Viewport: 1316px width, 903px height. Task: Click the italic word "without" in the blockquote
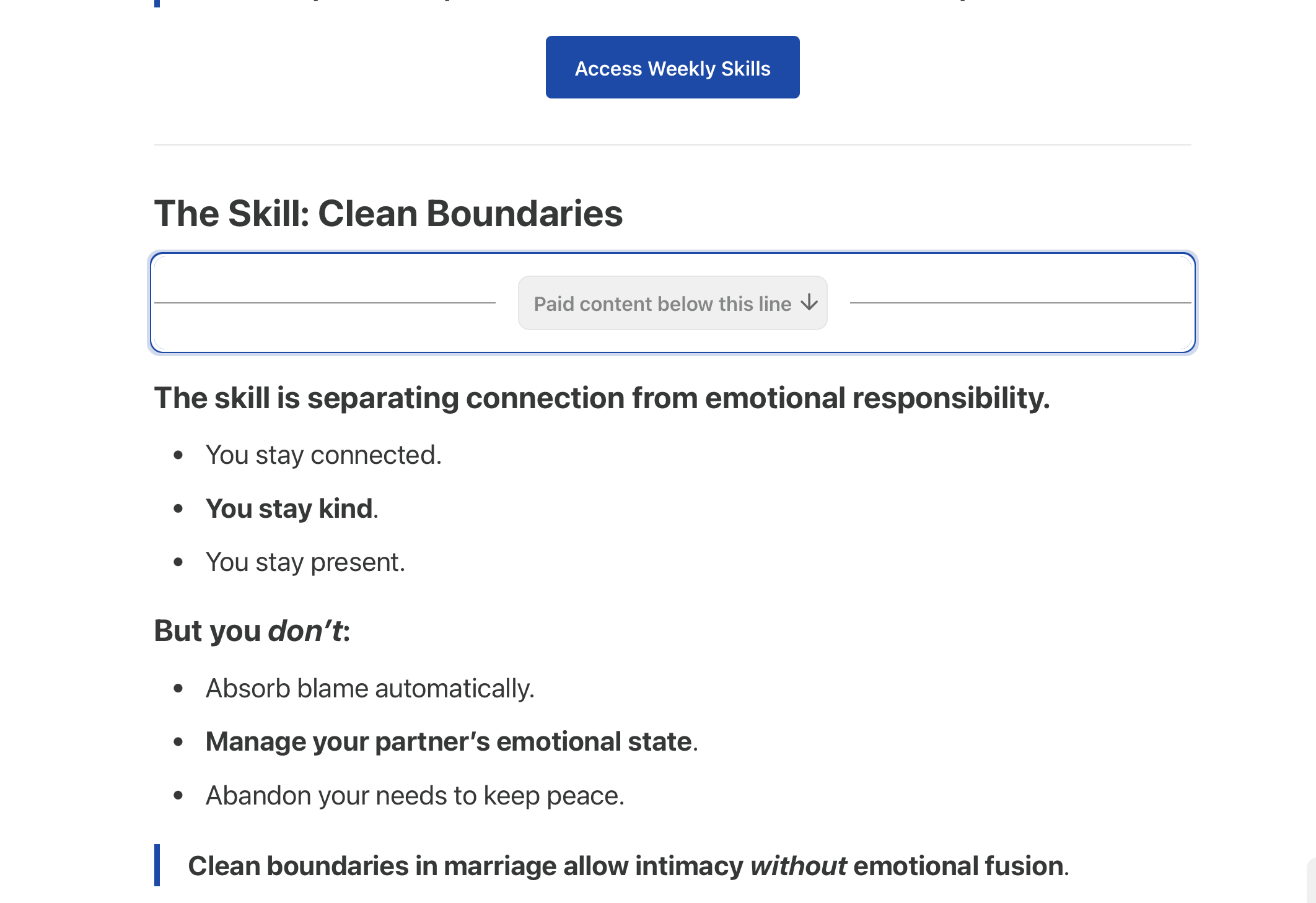(x=798, y=866)
